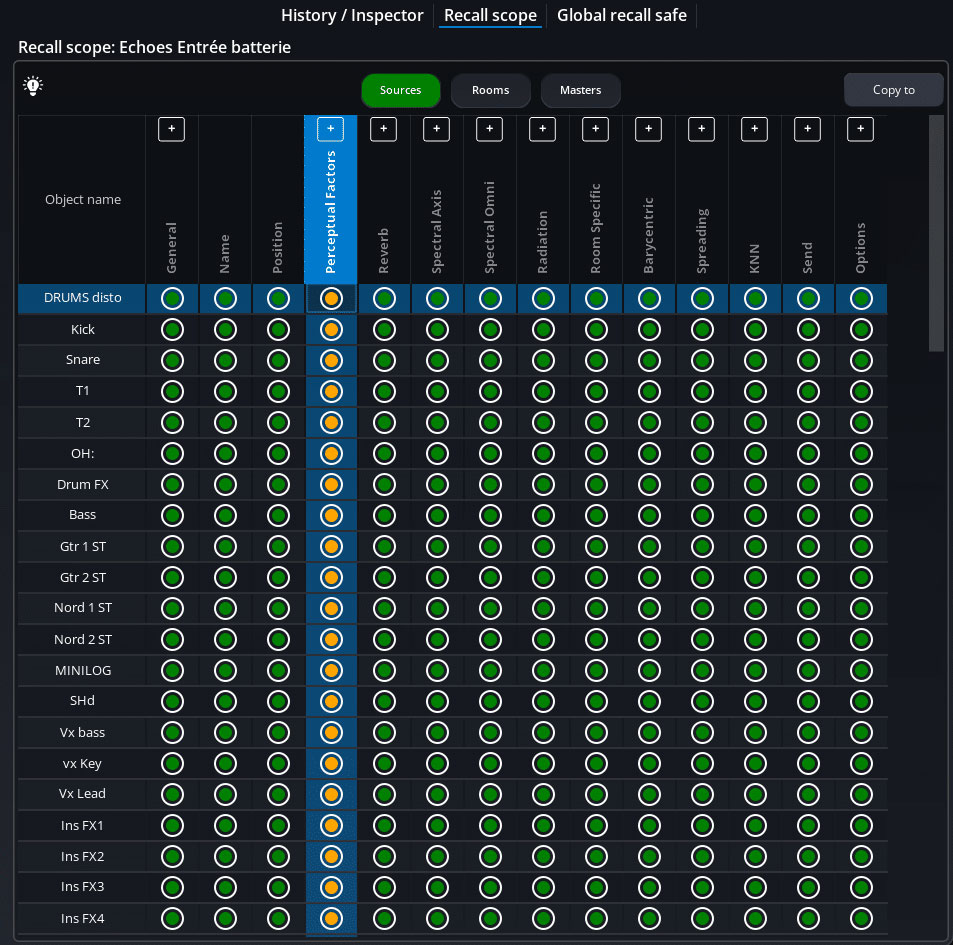Open the Global recall safe tab
The image size is (953, 945).
[622, 16]
